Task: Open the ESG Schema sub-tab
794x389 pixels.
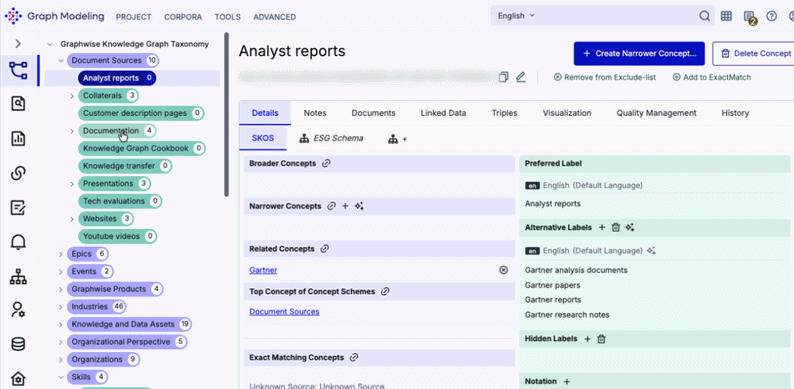Action: click(x=331, y=138)
